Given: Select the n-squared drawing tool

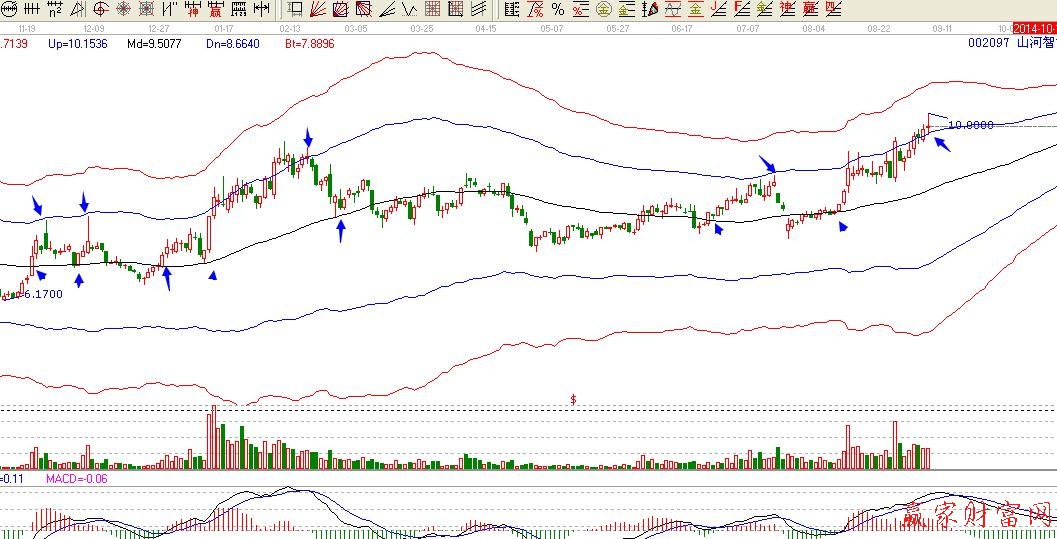Looking at the screenshot, I should [x=54, y=9].
